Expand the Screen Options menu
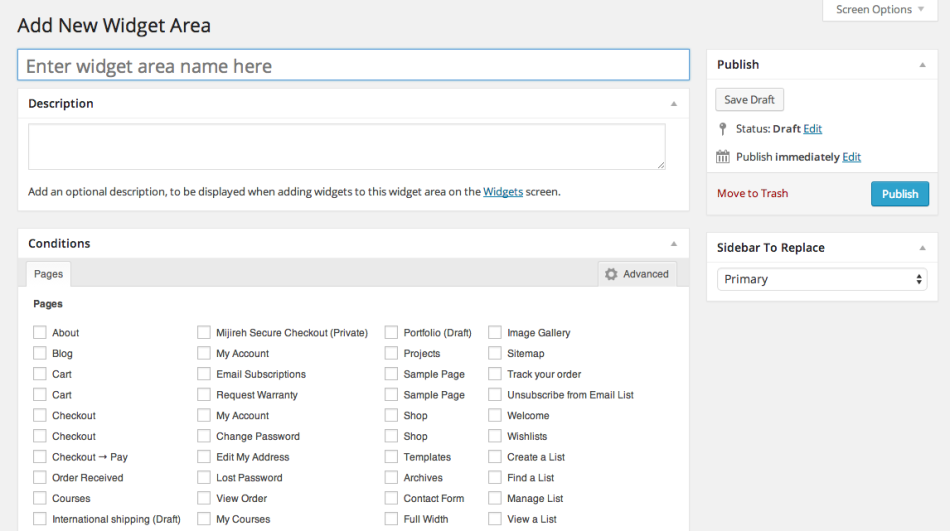The image size is (950, 531). pyautogui.click(x=880, y=10)
